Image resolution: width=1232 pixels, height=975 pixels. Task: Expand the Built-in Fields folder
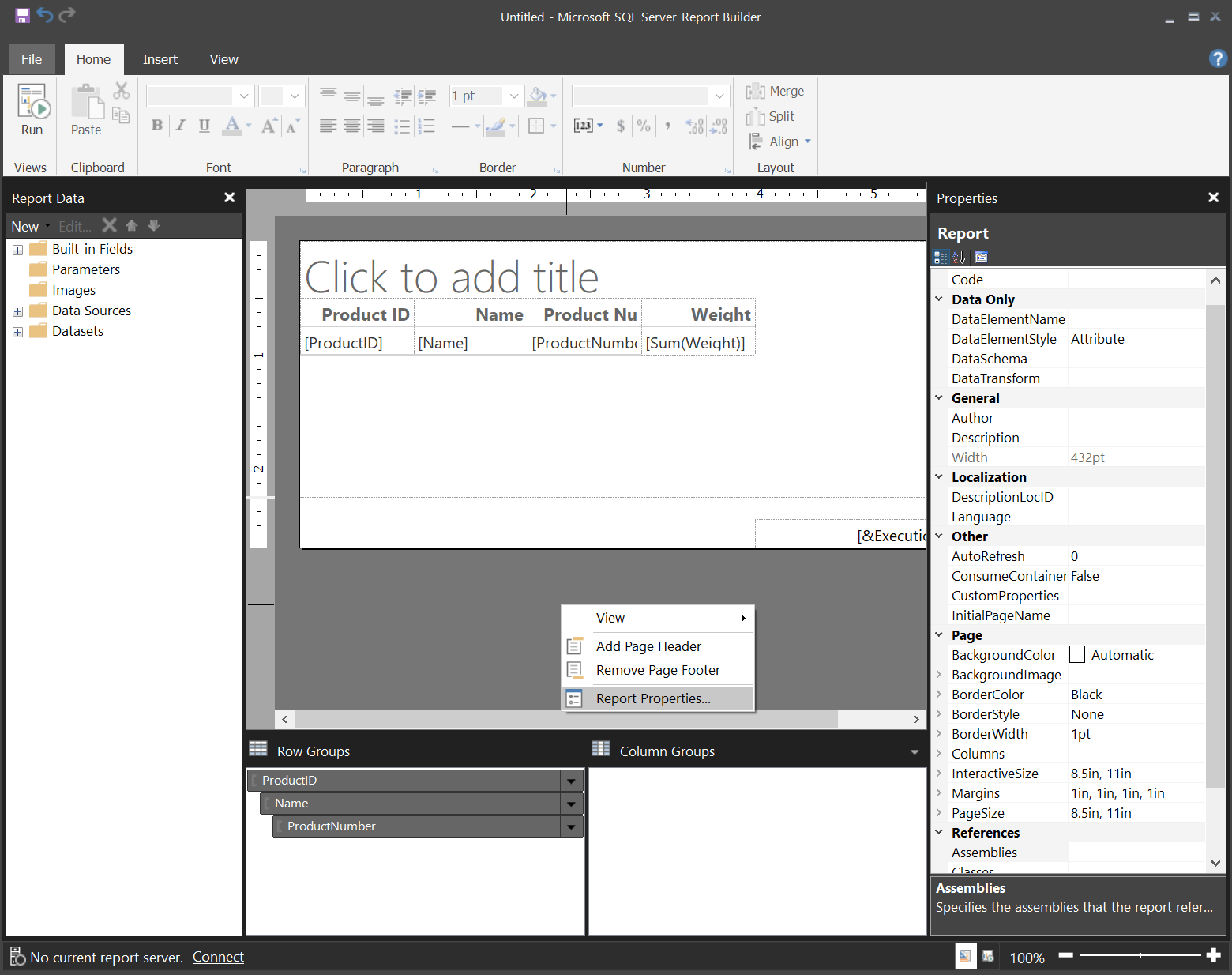17,250
